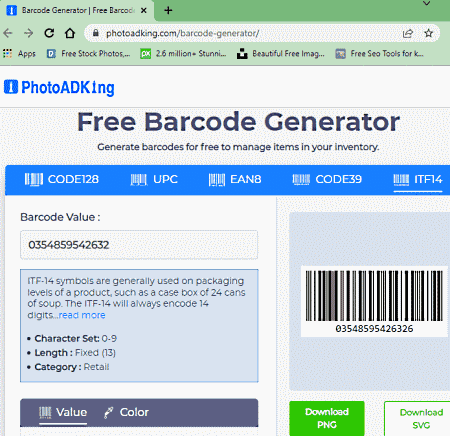The height and width of the screenshot is (436, 450).
Task: Switch to CODE128 barcode type
Action: 62,179
